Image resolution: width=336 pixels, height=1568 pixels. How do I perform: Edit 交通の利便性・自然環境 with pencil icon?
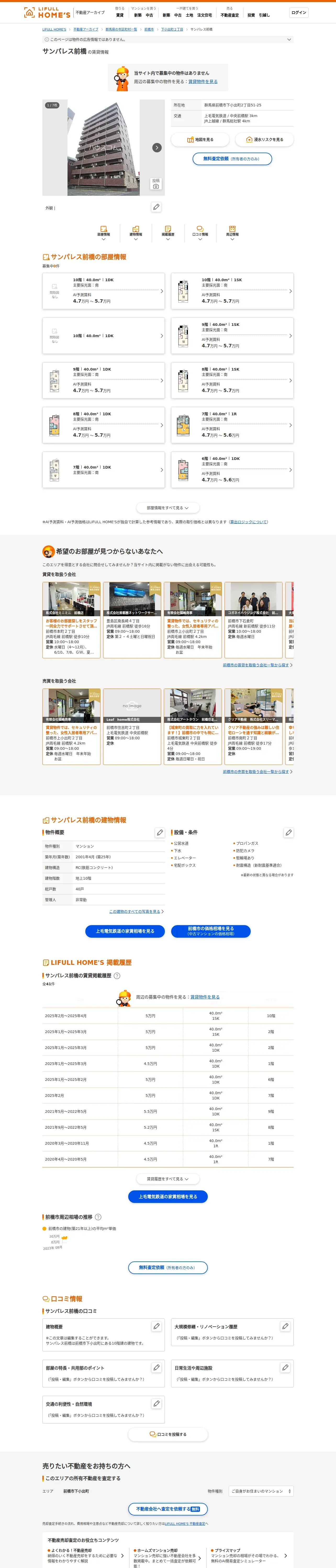pyautogui.click(x=156, y=1404)
